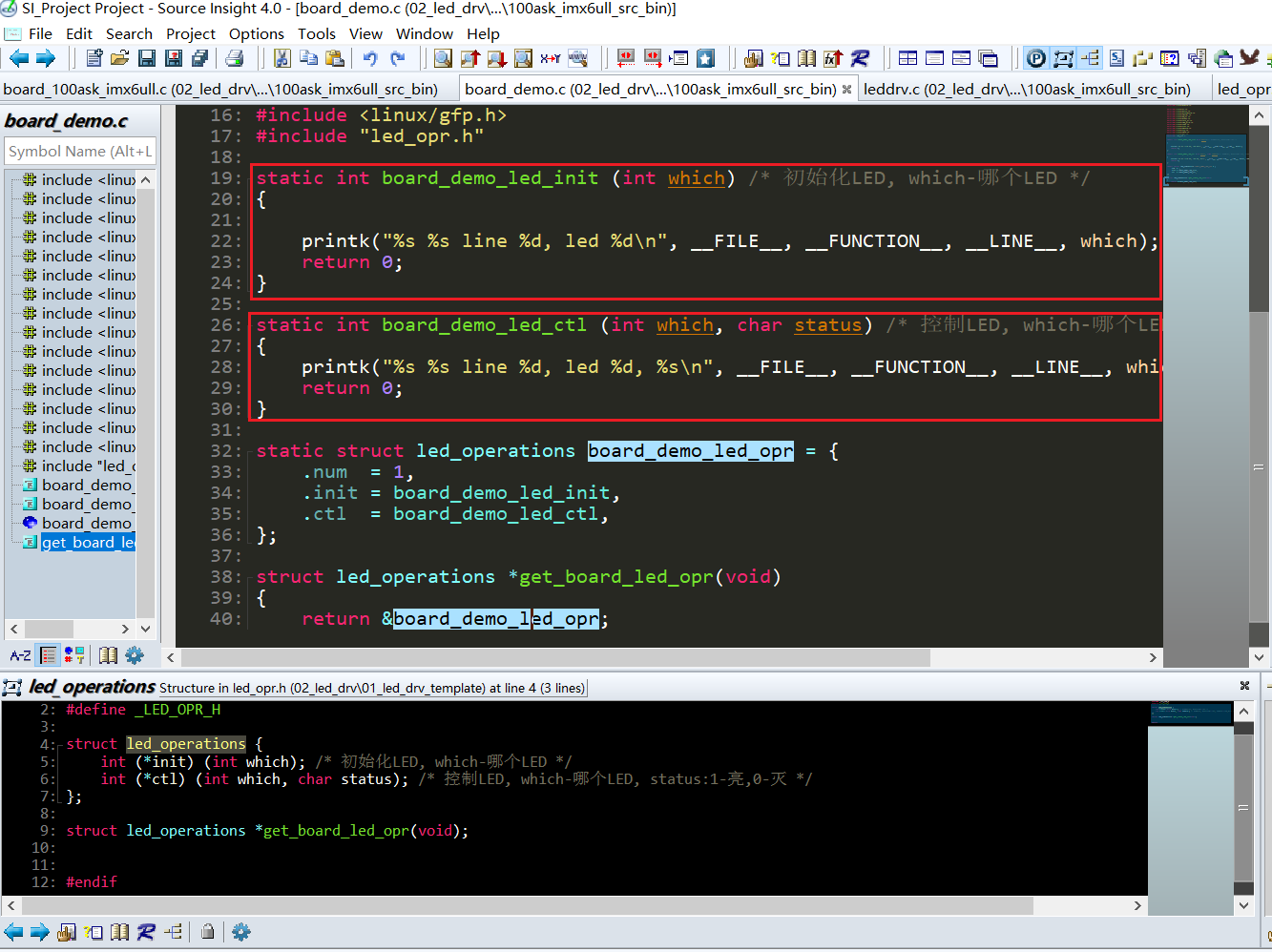1272x952 pixels.
Task: Click the bird icon at toolbar's right end
Action: point(1249,58)
